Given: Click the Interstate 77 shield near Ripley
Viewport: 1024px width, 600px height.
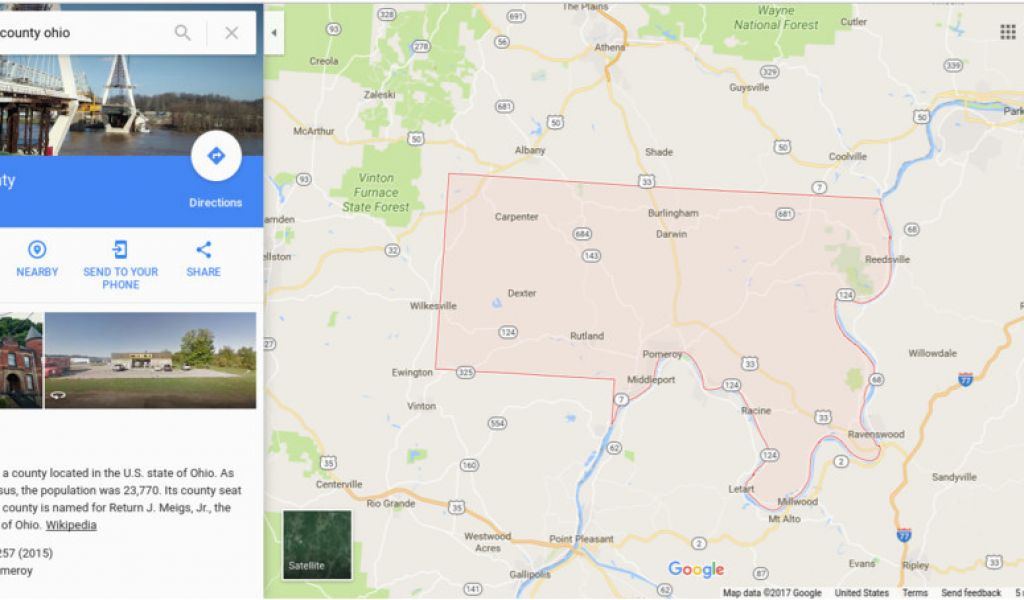Looking at the screenshot, I should (904, 535).
